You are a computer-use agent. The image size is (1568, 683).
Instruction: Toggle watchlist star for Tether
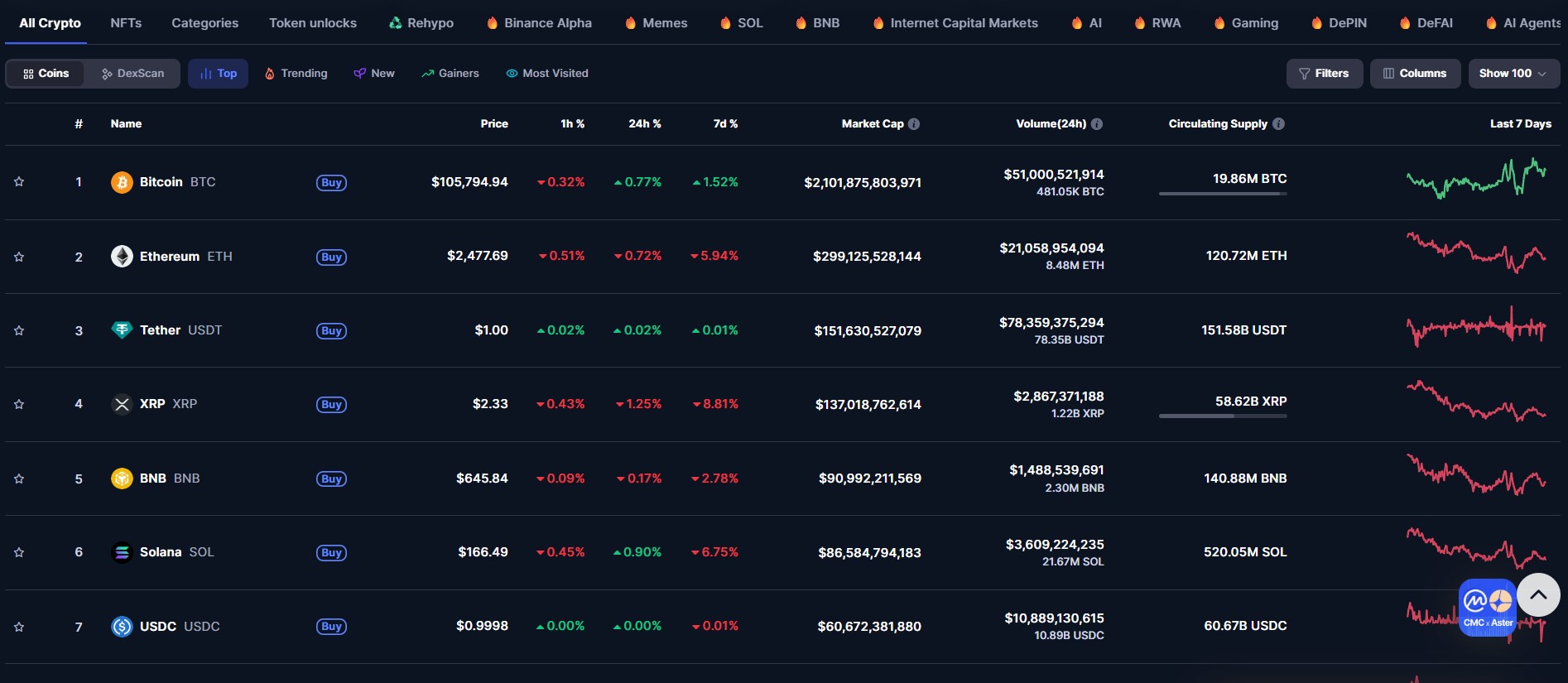(x=19, y=330)
